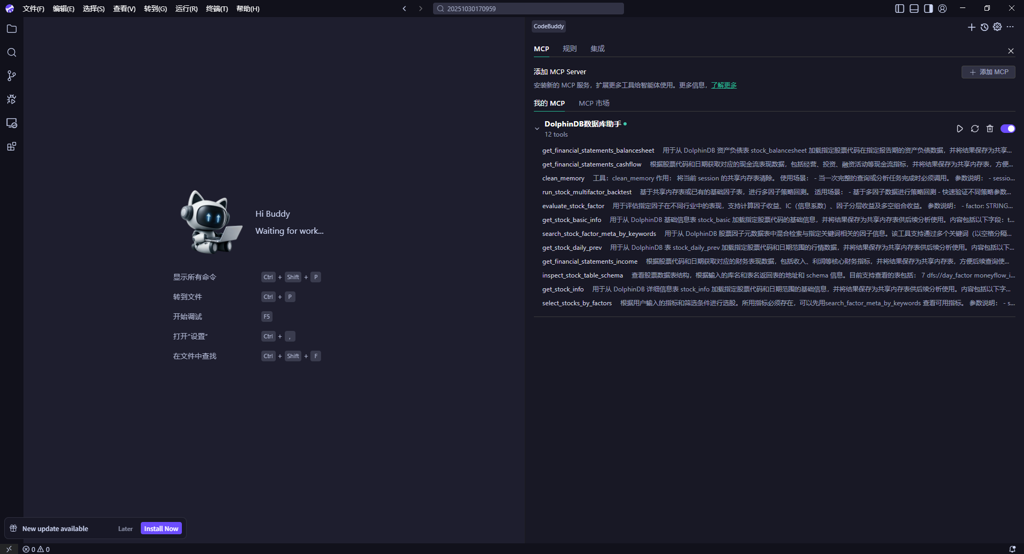Image resolution: width=1024 pixels, height=554 pixels.
Task: Toggle the primary sidebar layout button
Action: pos(899,8)
